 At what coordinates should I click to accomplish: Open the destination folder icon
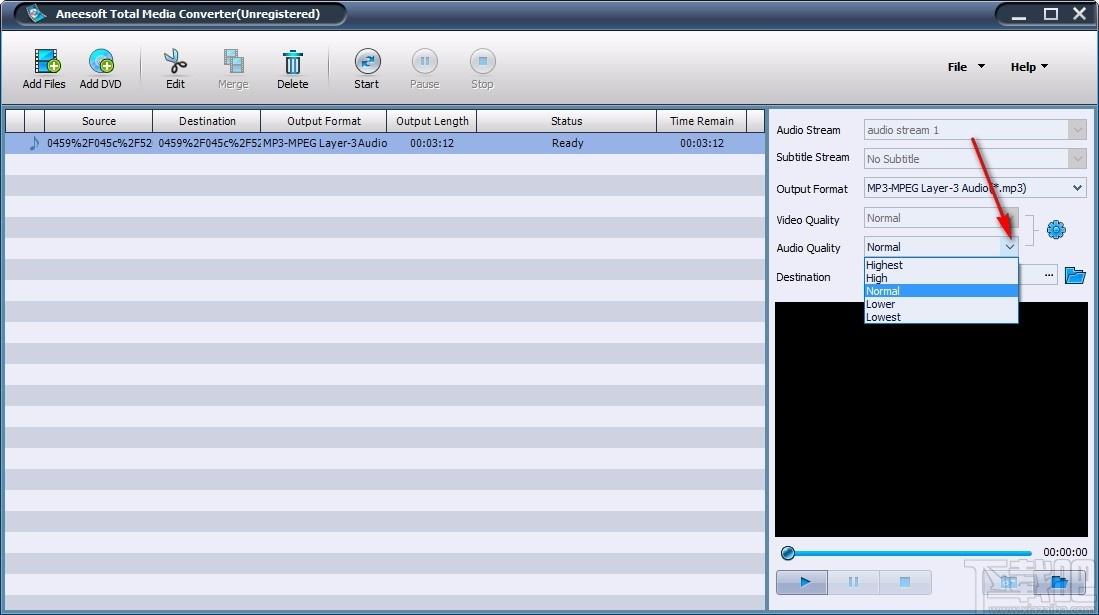click(x=1074, y=275)
